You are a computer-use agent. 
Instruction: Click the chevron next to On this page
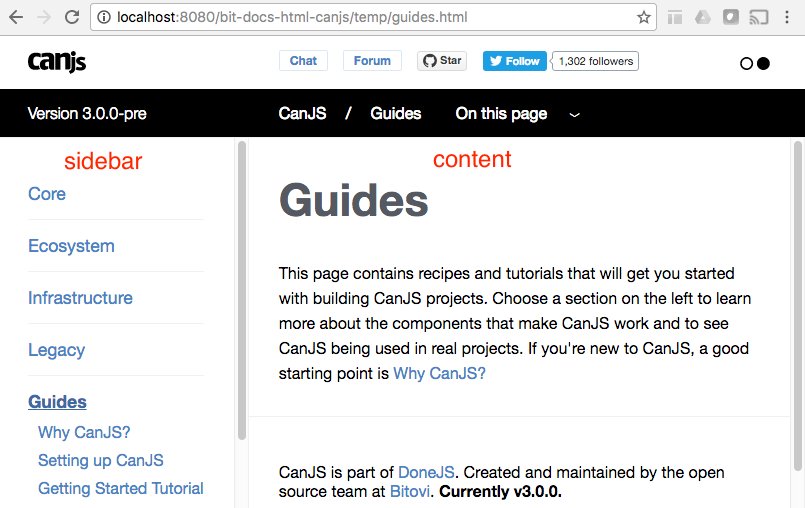(x=574, y=115)
